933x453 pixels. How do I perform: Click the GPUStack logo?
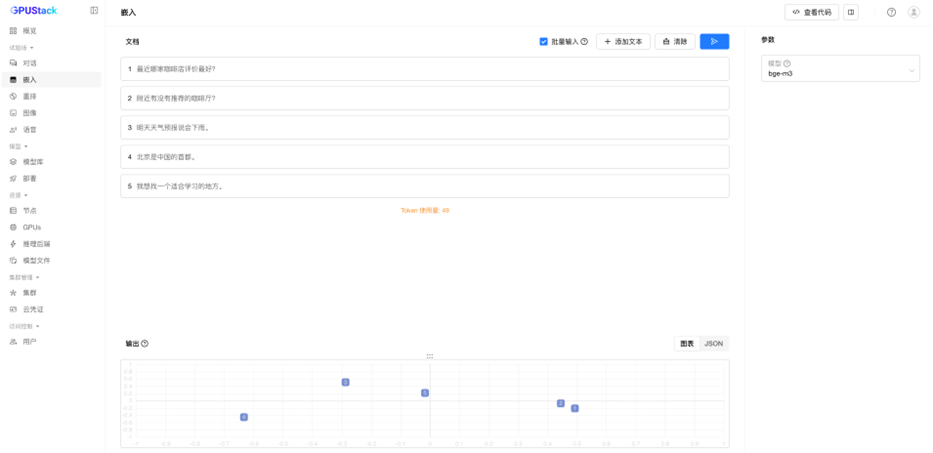coord(33,10)
